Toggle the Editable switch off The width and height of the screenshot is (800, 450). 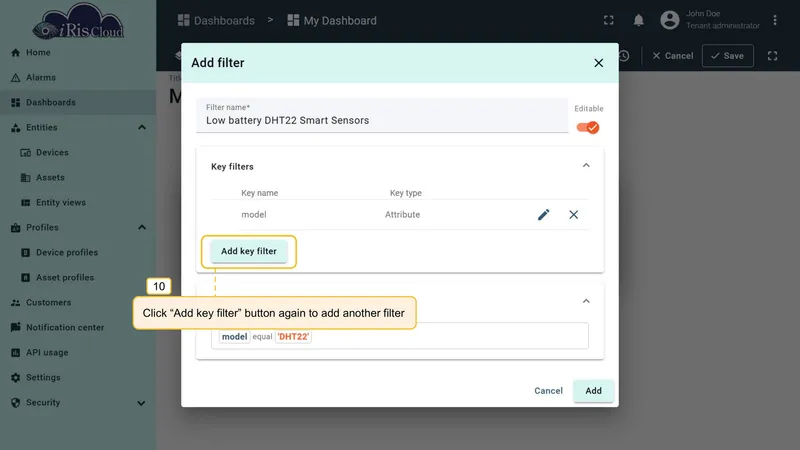(x=588, y=128)
